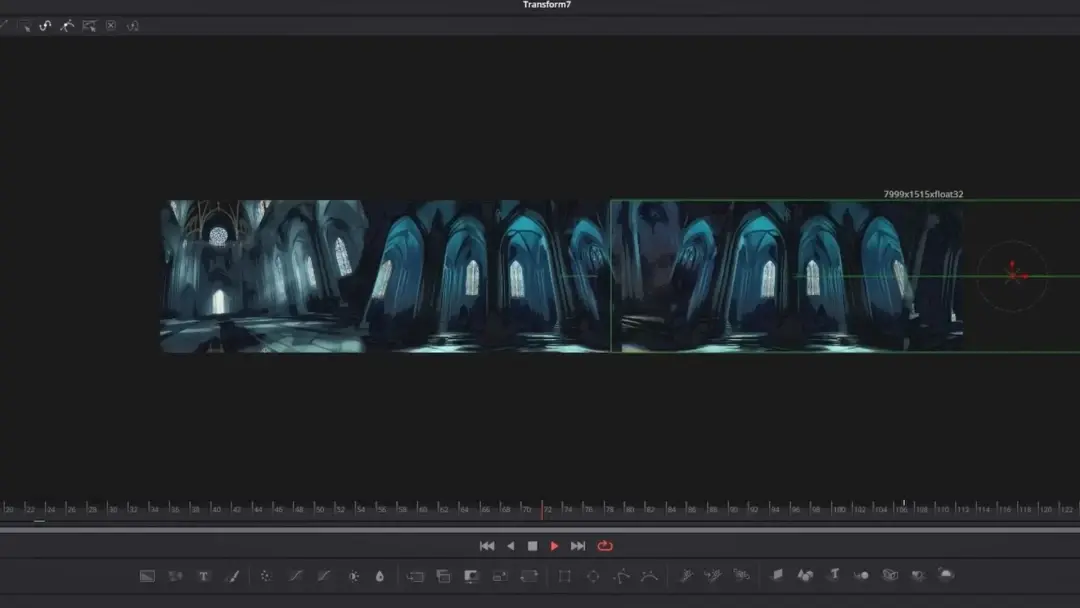Add an Ellipse mask tool
The width and height of the screenshot is (1080, 608).
(593, 576)
